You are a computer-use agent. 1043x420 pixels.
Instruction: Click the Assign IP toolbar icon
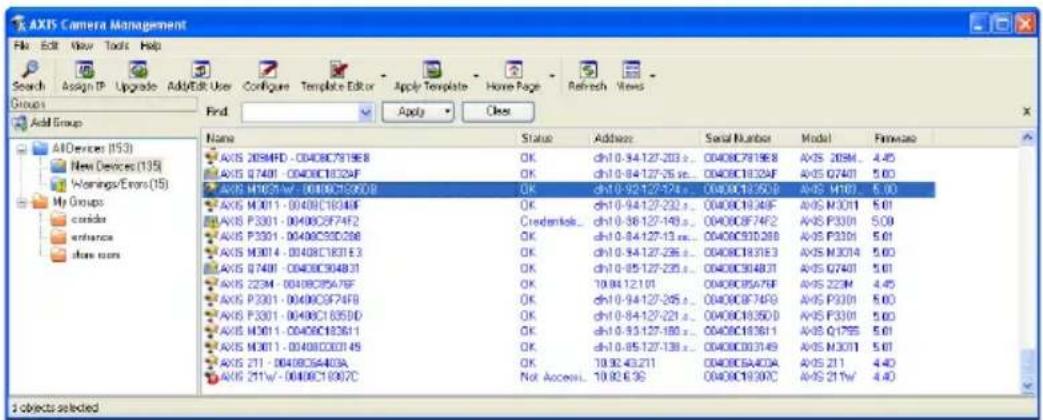click(x=86, y=77)
